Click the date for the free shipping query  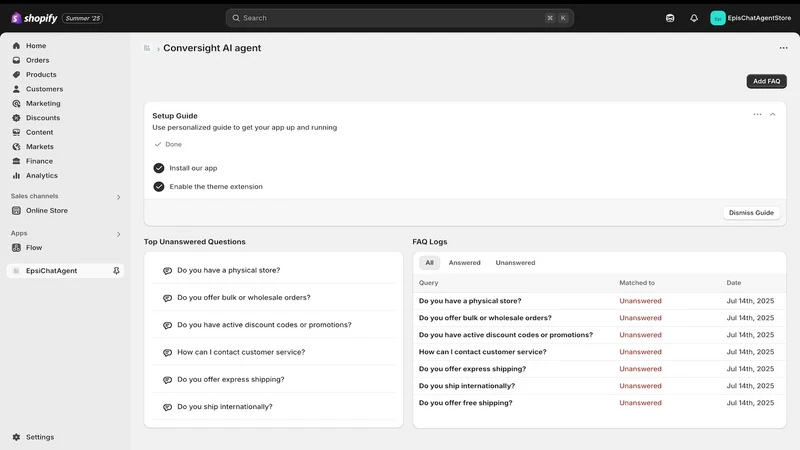750,403
